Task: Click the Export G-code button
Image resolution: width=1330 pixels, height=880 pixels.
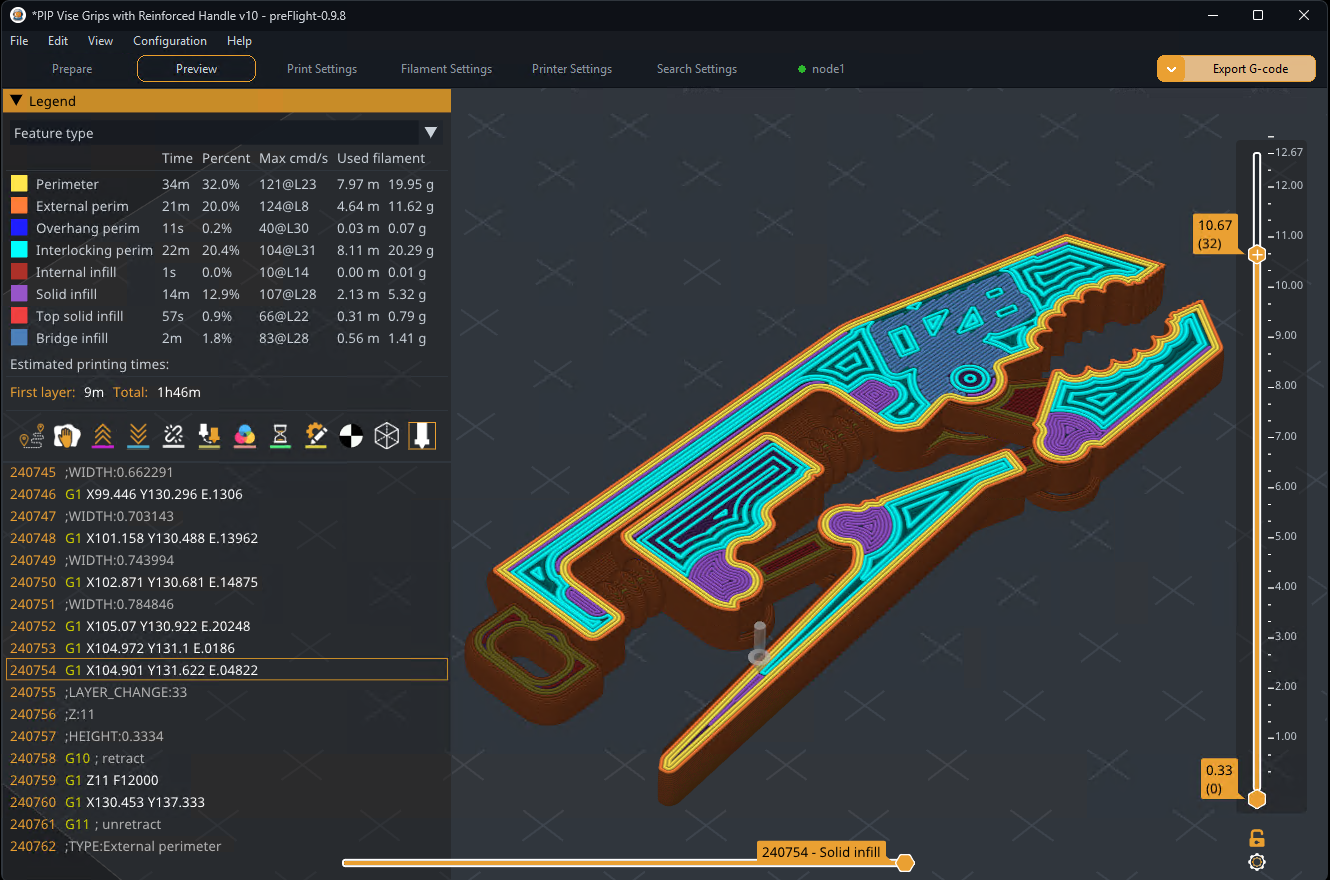Action: pos(1249,69)
